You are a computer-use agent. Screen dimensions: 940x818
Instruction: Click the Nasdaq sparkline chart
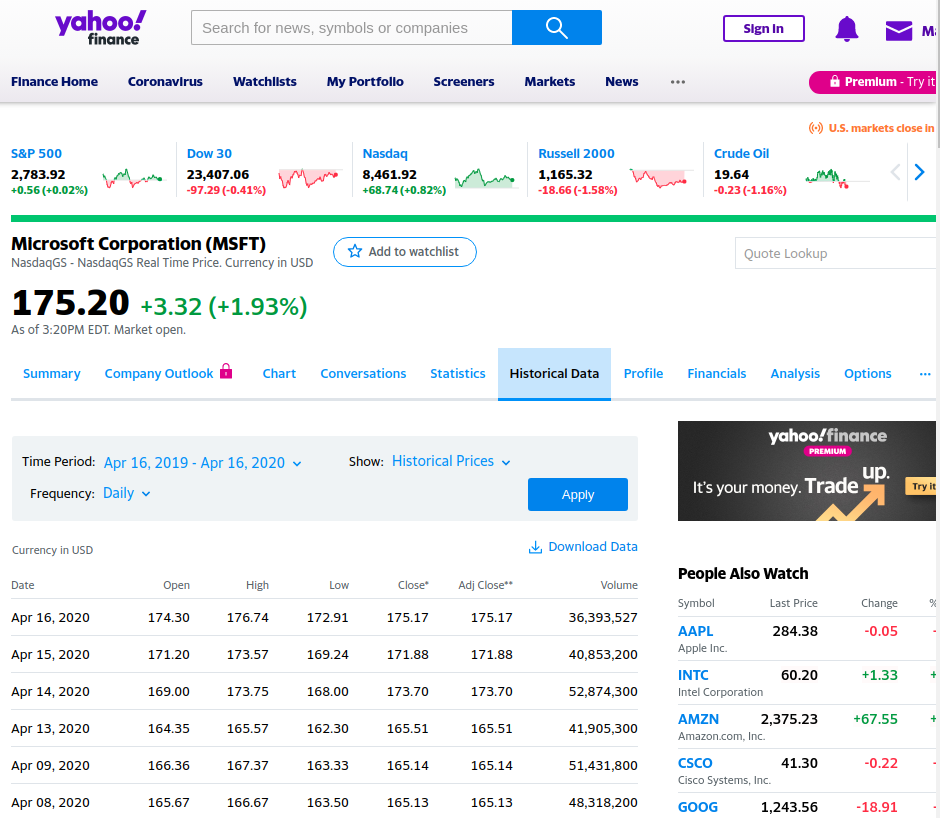(485, 178)
